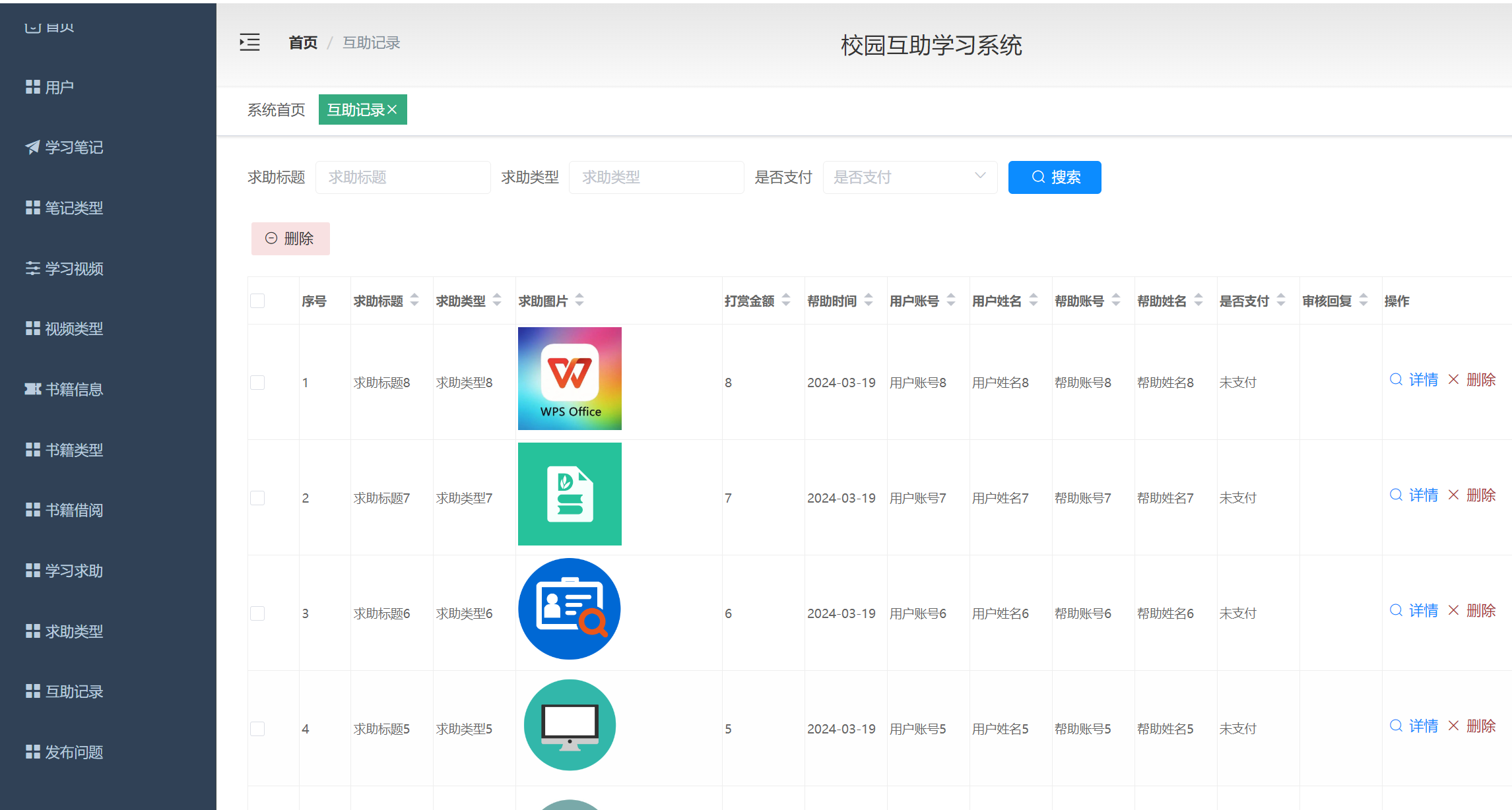Click 删除 for row 求助标题7
Viewport: 1512px width, 810px height.
point(1472,495)
